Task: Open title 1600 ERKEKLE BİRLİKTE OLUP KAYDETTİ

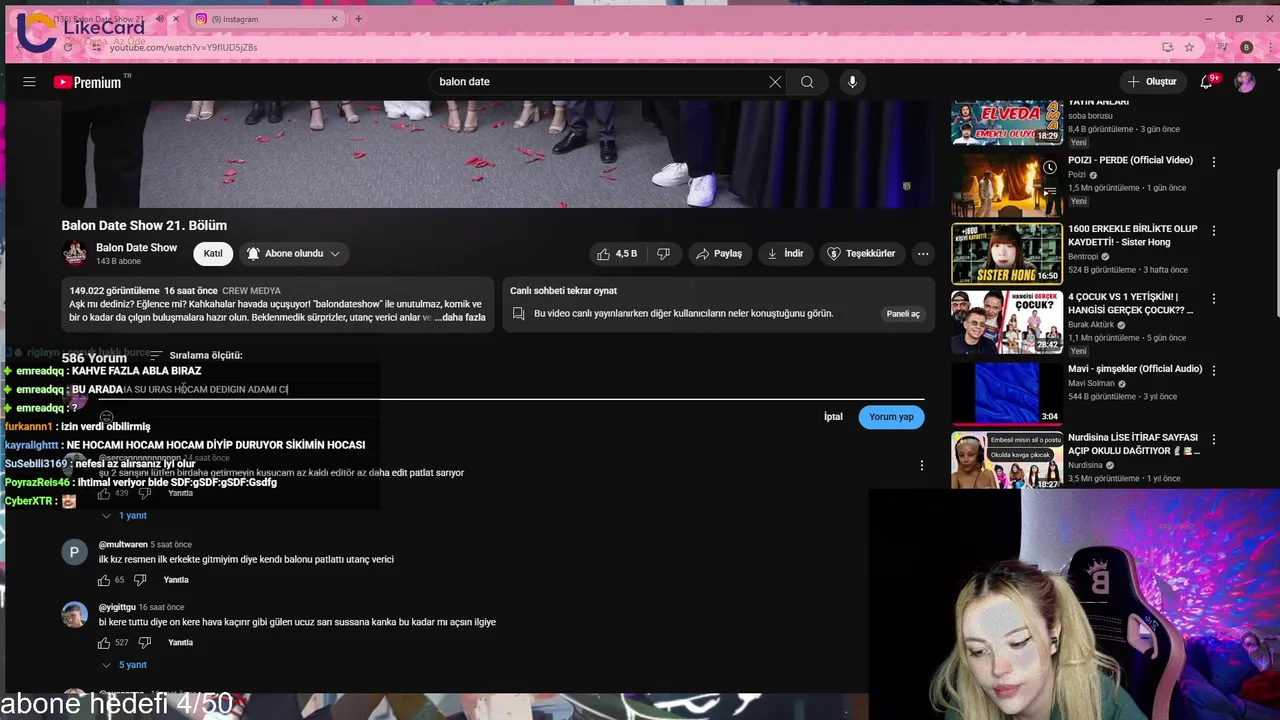Action: pyautogui.click(x=1133, y=236)
